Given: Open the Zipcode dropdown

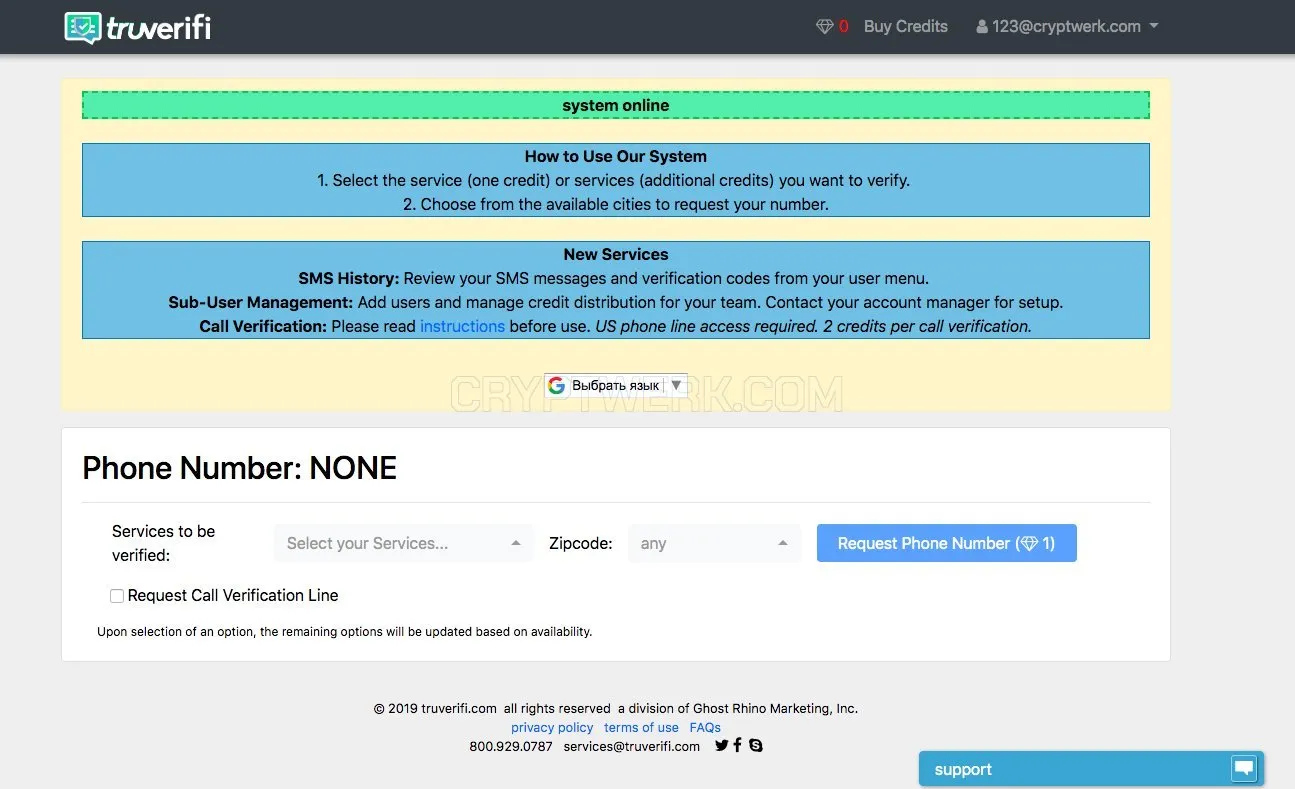Looking at the screenshot, I should click(x=714, y=543).
